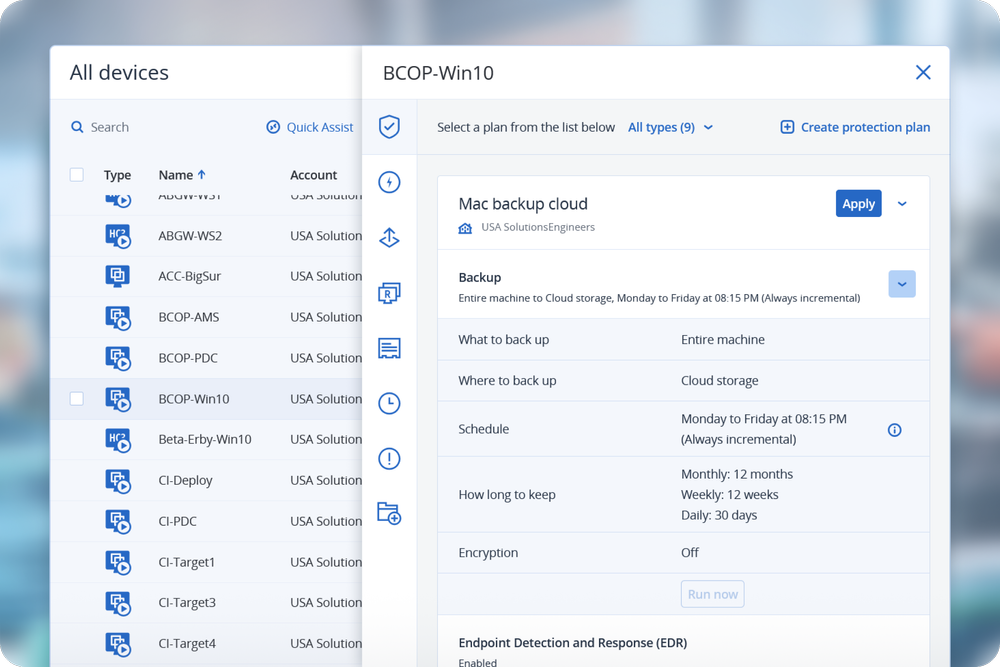Click the Type column header
This screenshot has width=1000, height=667.
(117, 175)
